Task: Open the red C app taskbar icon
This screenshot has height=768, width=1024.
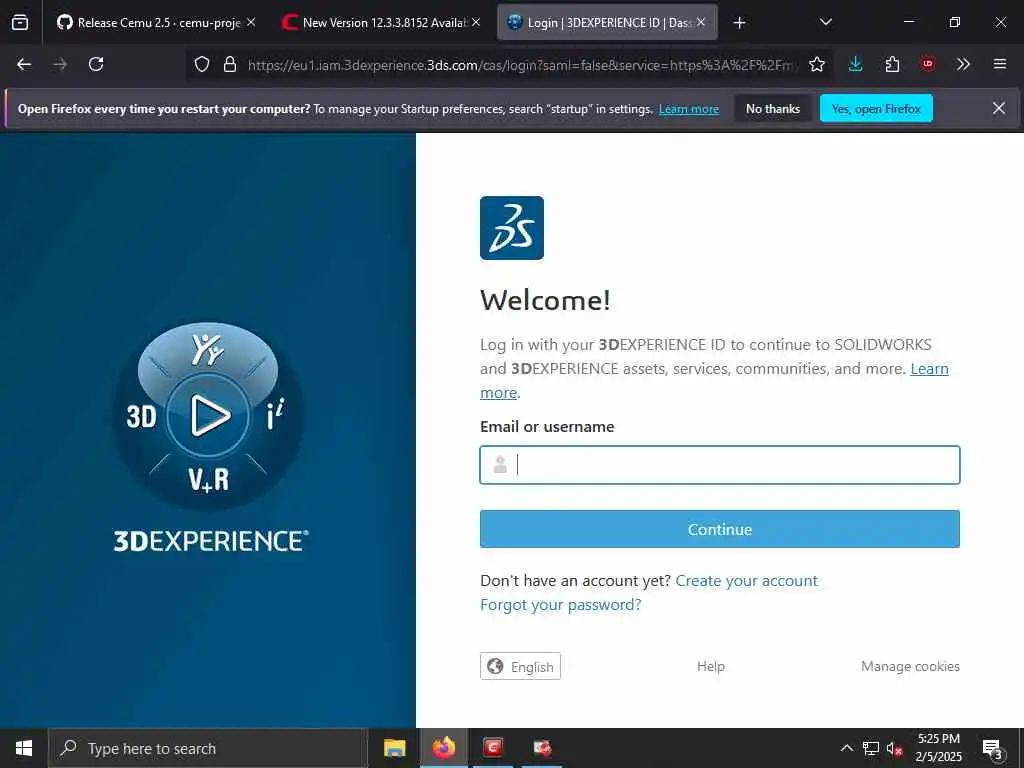Action: pos(493,748)
